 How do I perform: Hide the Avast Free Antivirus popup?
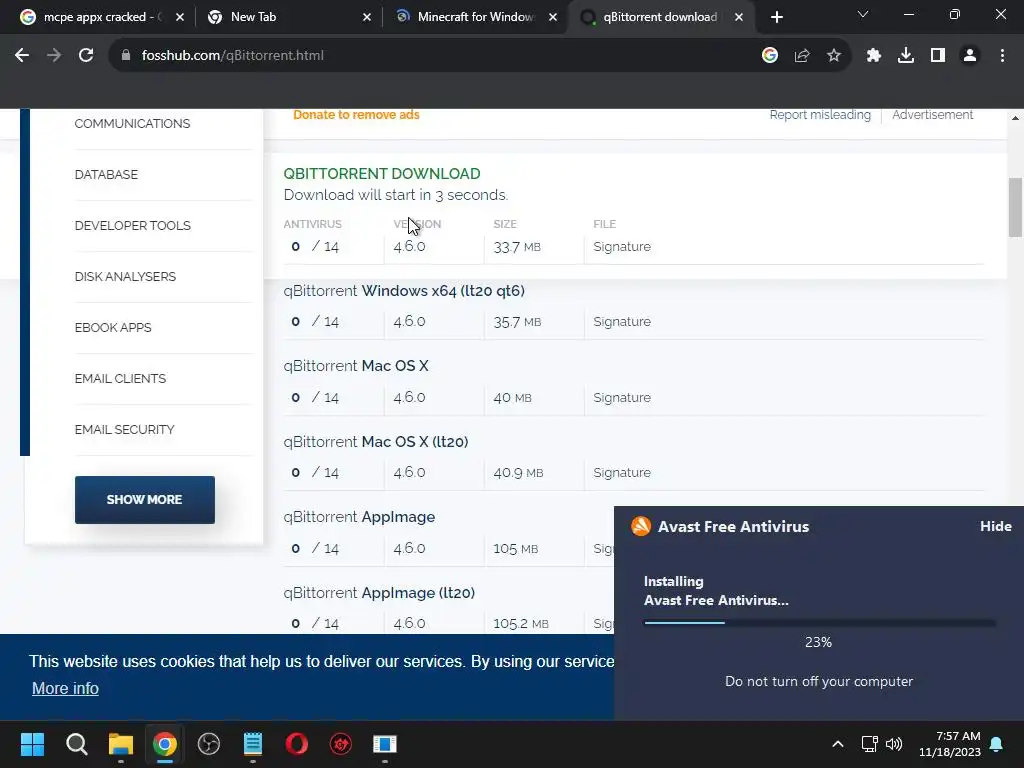click(x=995, y=526)
